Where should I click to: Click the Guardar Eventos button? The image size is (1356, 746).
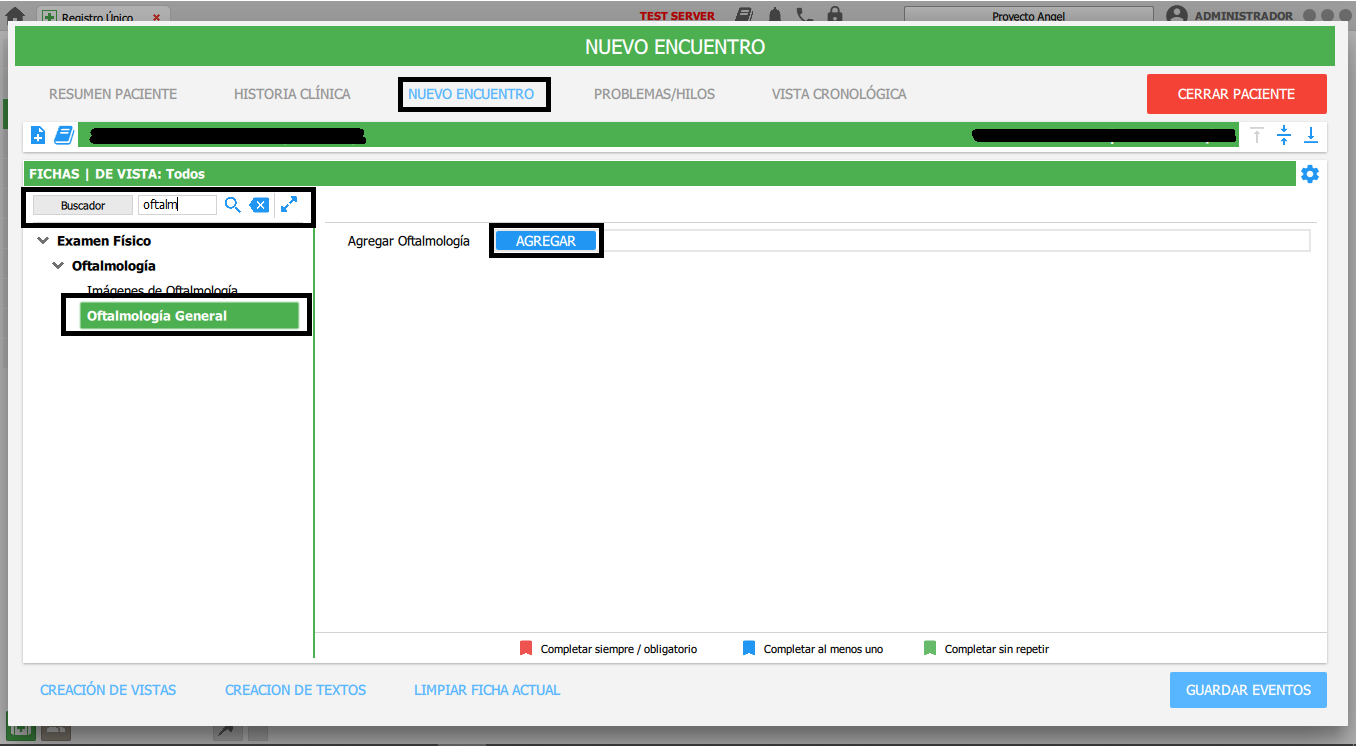[1248, 690]
